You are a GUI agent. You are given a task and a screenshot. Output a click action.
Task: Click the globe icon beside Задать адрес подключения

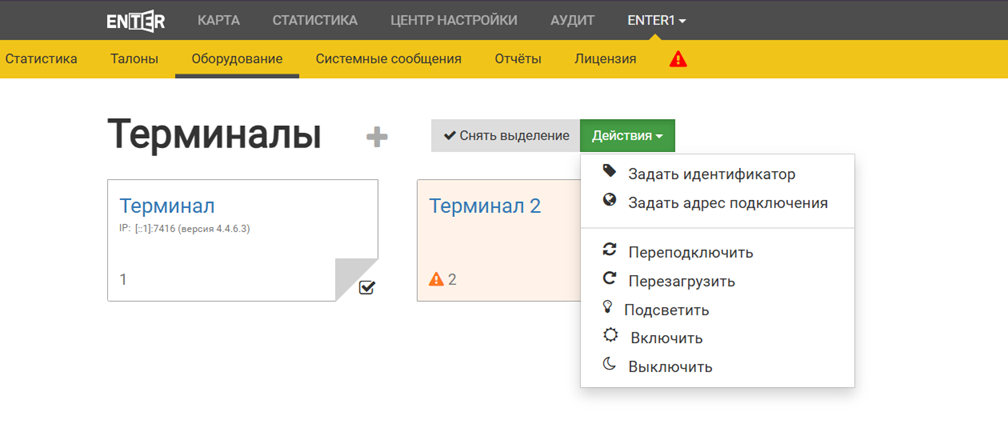pos(610,201)
